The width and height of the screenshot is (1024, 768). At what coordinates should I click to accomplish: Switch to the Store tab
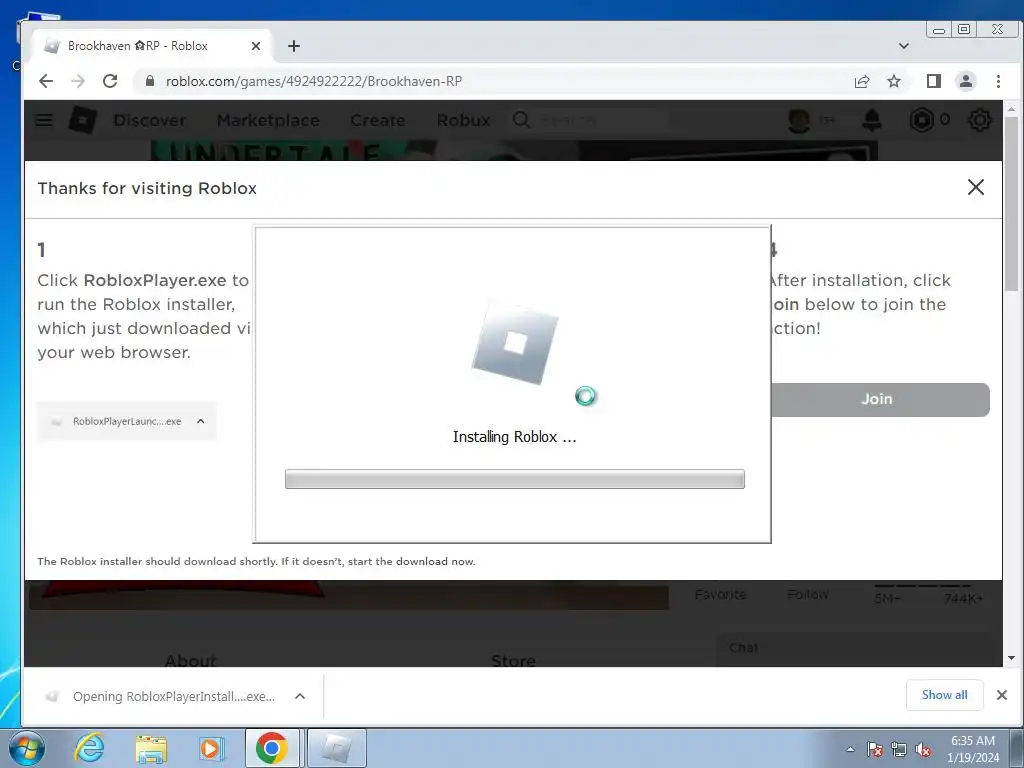(x=513, y=660)
